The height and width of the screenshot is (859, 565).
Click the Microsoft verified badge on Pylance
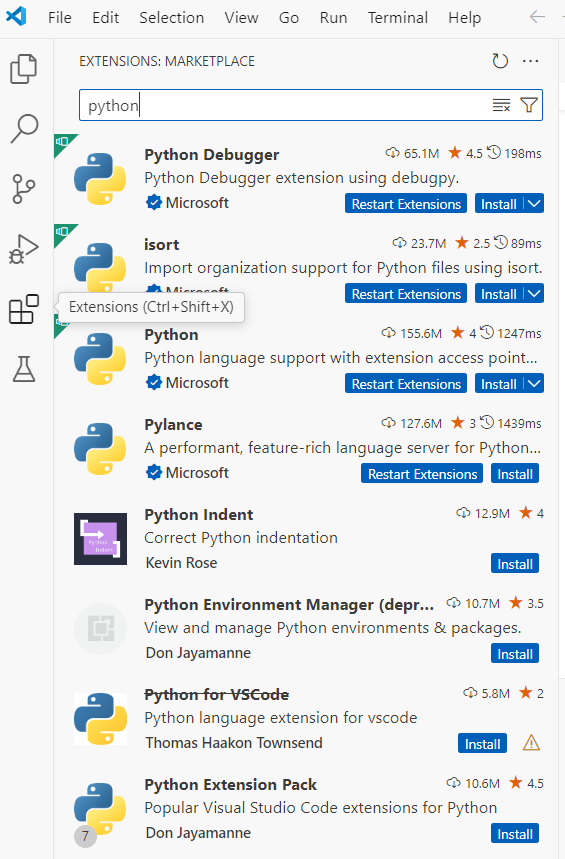click(x=154, y=472)
